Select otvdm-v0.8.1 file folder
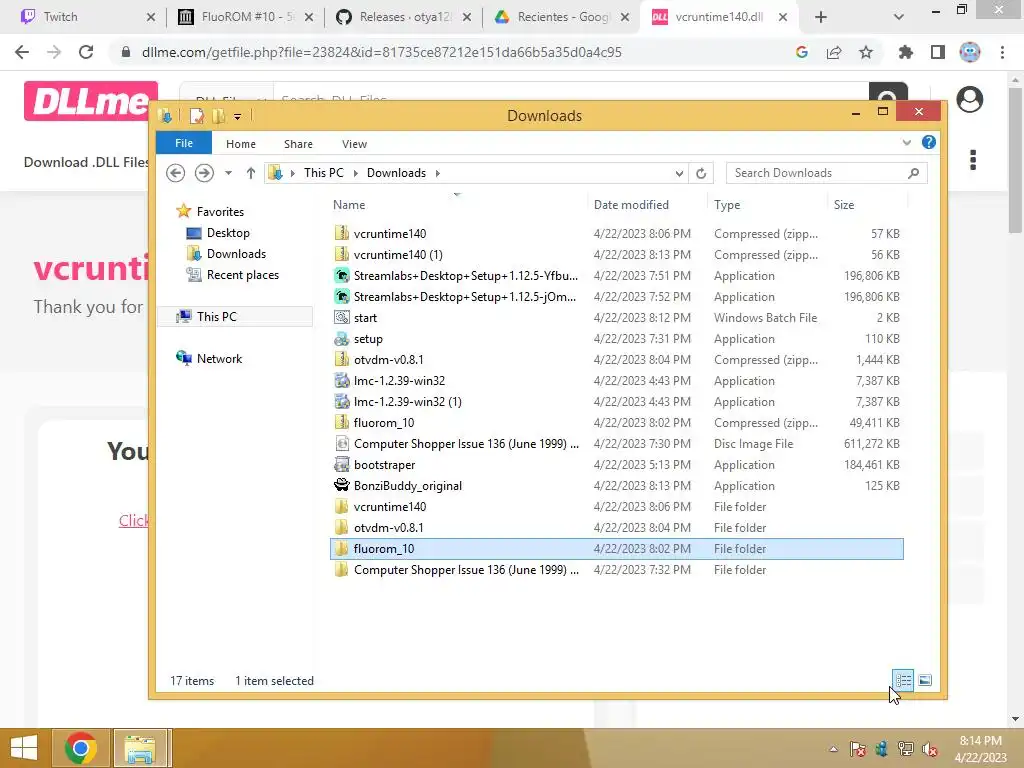 [616, 527]
